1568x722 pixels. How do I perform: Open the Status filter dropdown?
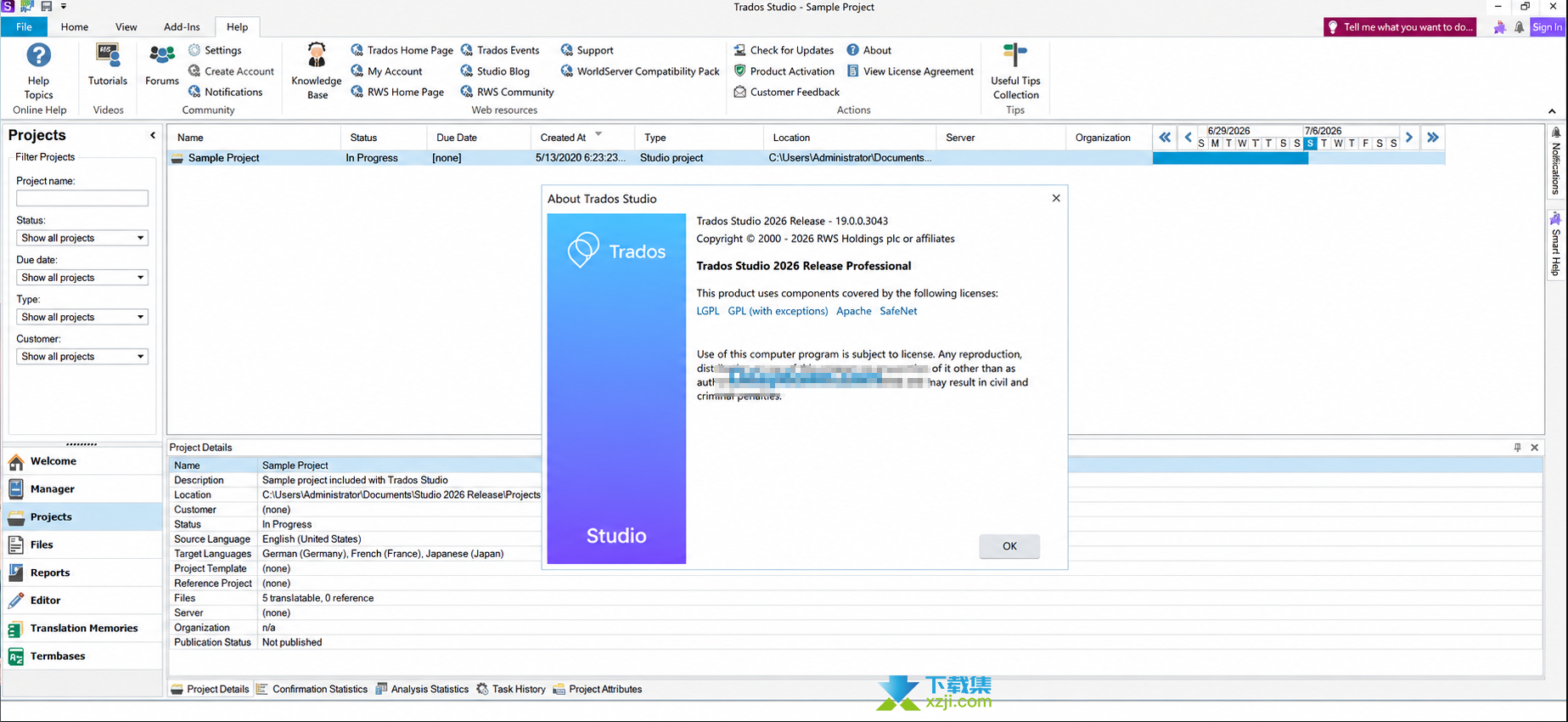pyautogui.click(x=82, y=238)
